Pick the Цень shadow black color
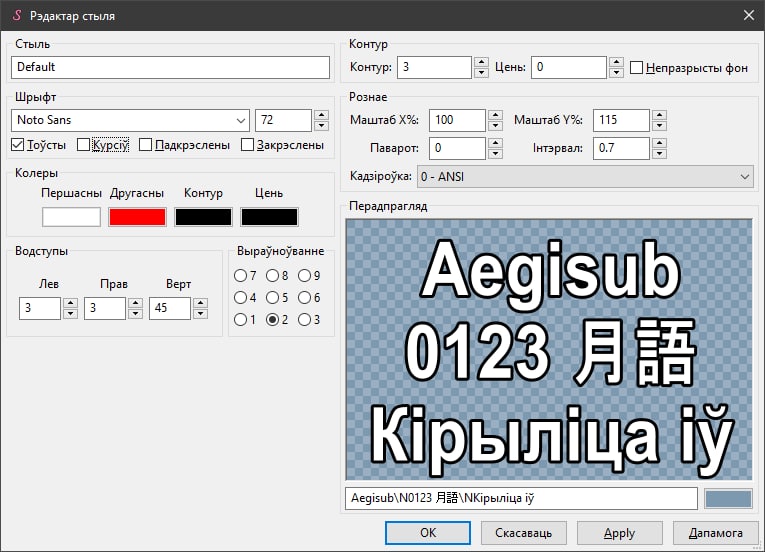The image size is (765, 552). (x=269, y=217)
